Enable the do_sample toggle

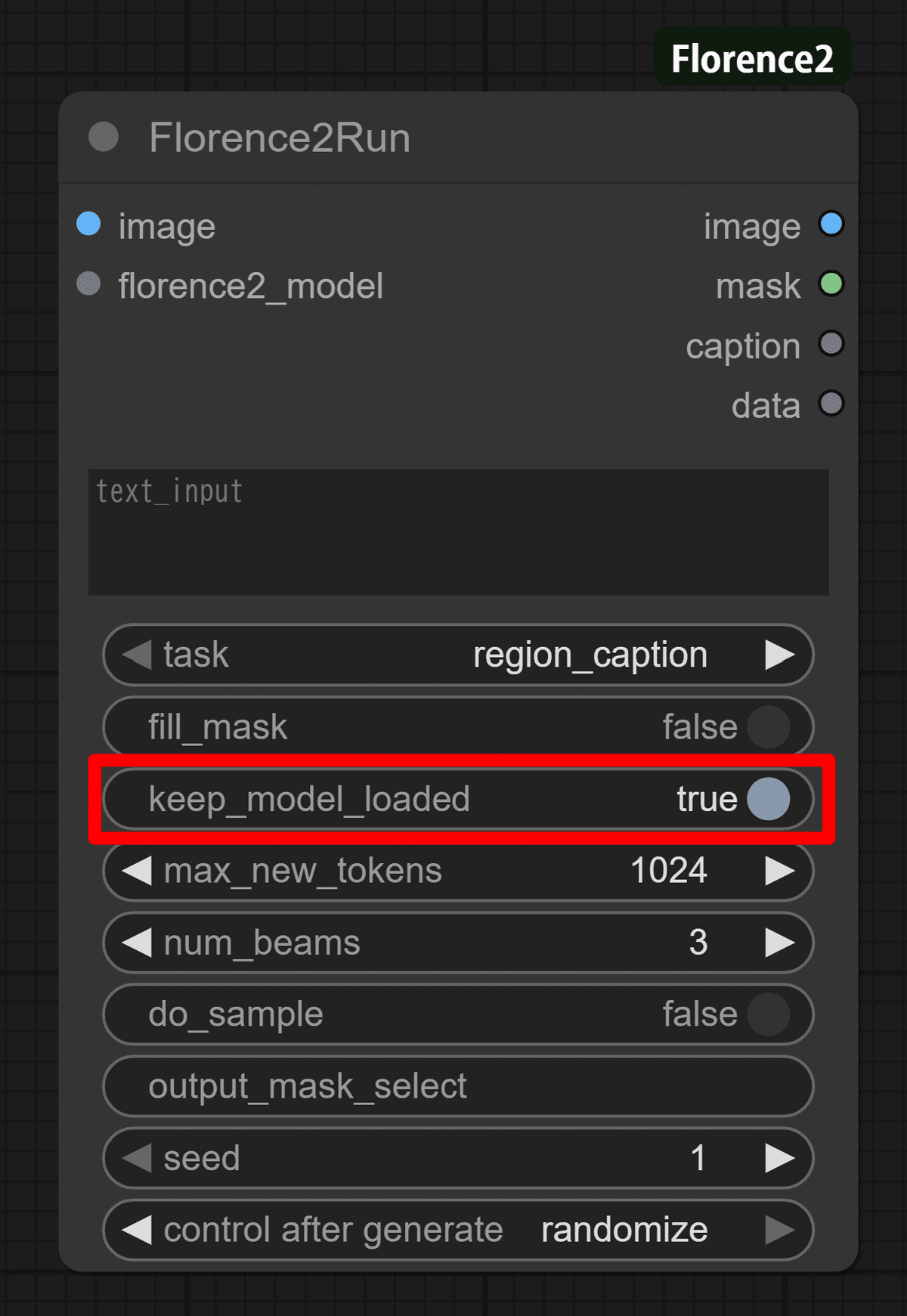[768, 1014]
